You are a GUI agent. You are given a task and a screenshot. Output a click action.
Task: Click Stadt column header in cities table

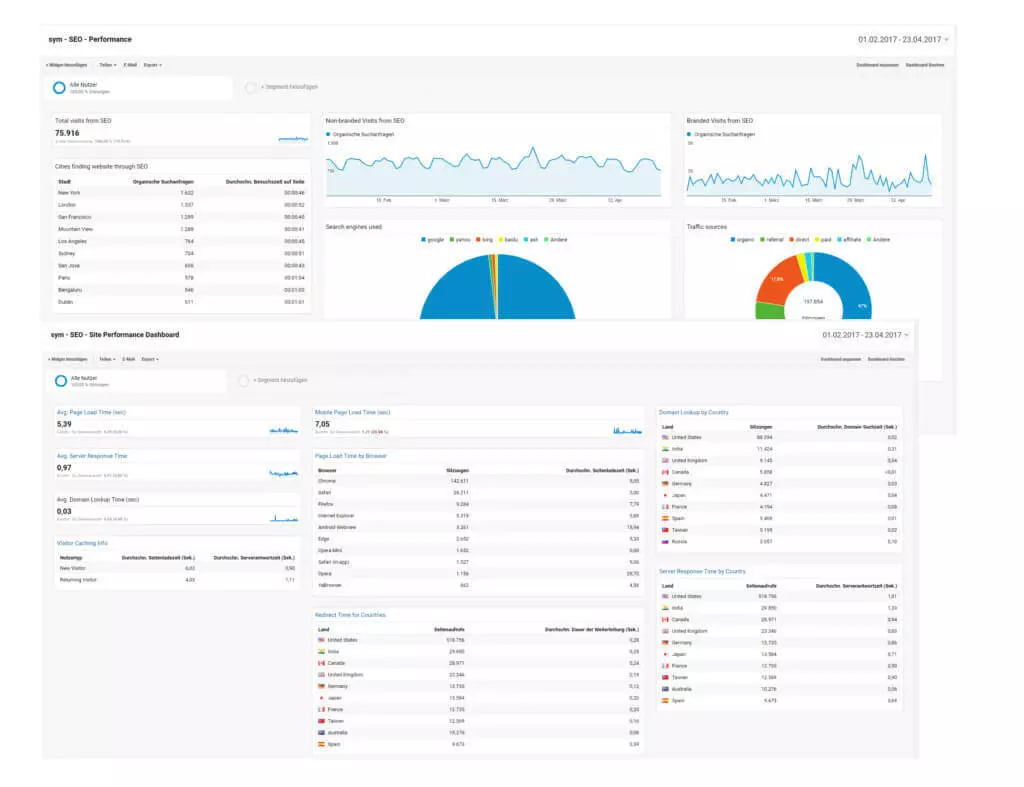(65, 182)
